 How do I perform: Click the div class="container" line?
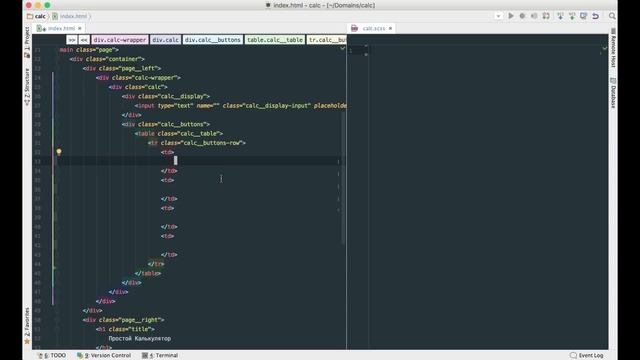pyautogui.click(x=107, y=59)
